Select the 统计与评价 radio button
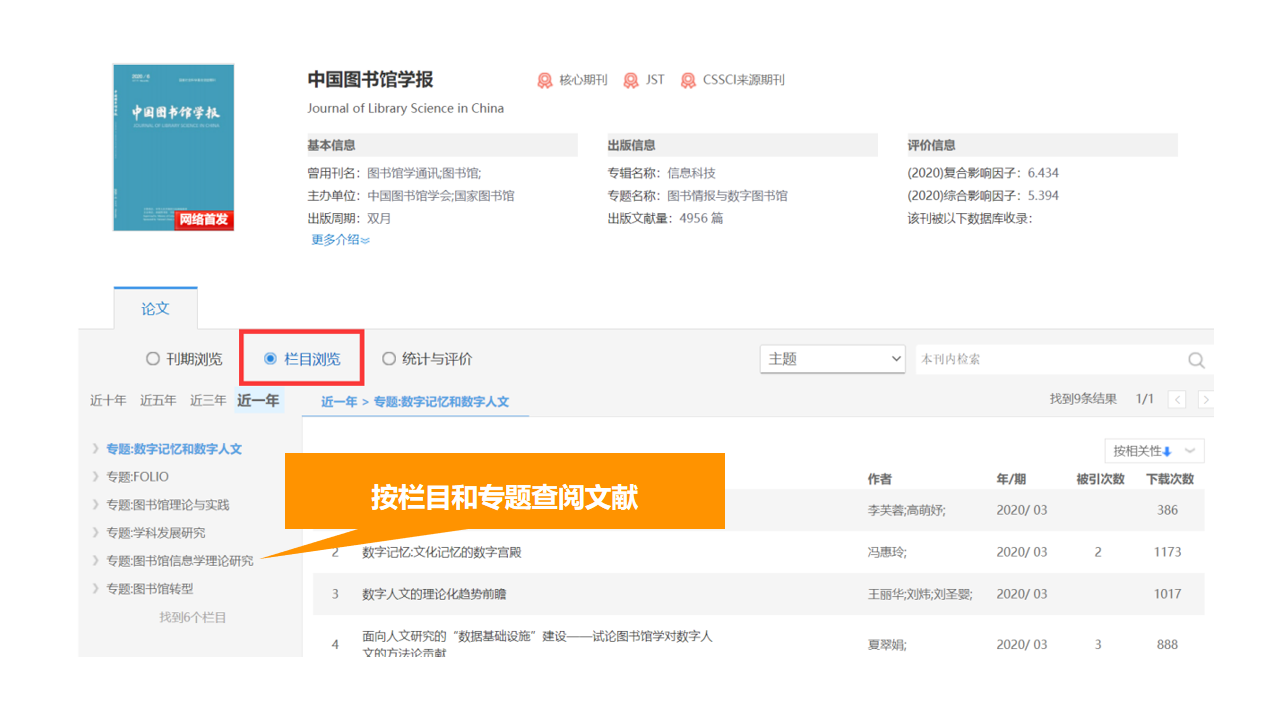 390,359
